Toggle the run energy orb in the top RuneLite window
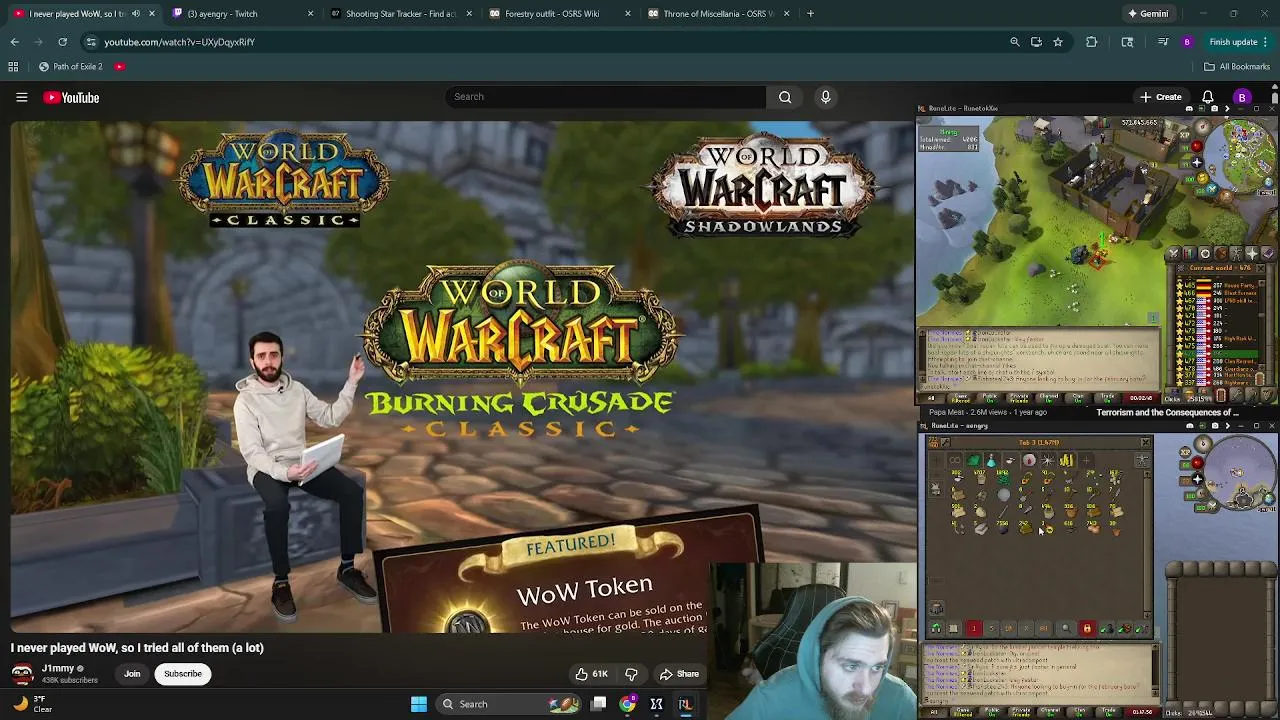Image resolution: width=1280 pixels, height=720 pixels. click(1203, 178)
